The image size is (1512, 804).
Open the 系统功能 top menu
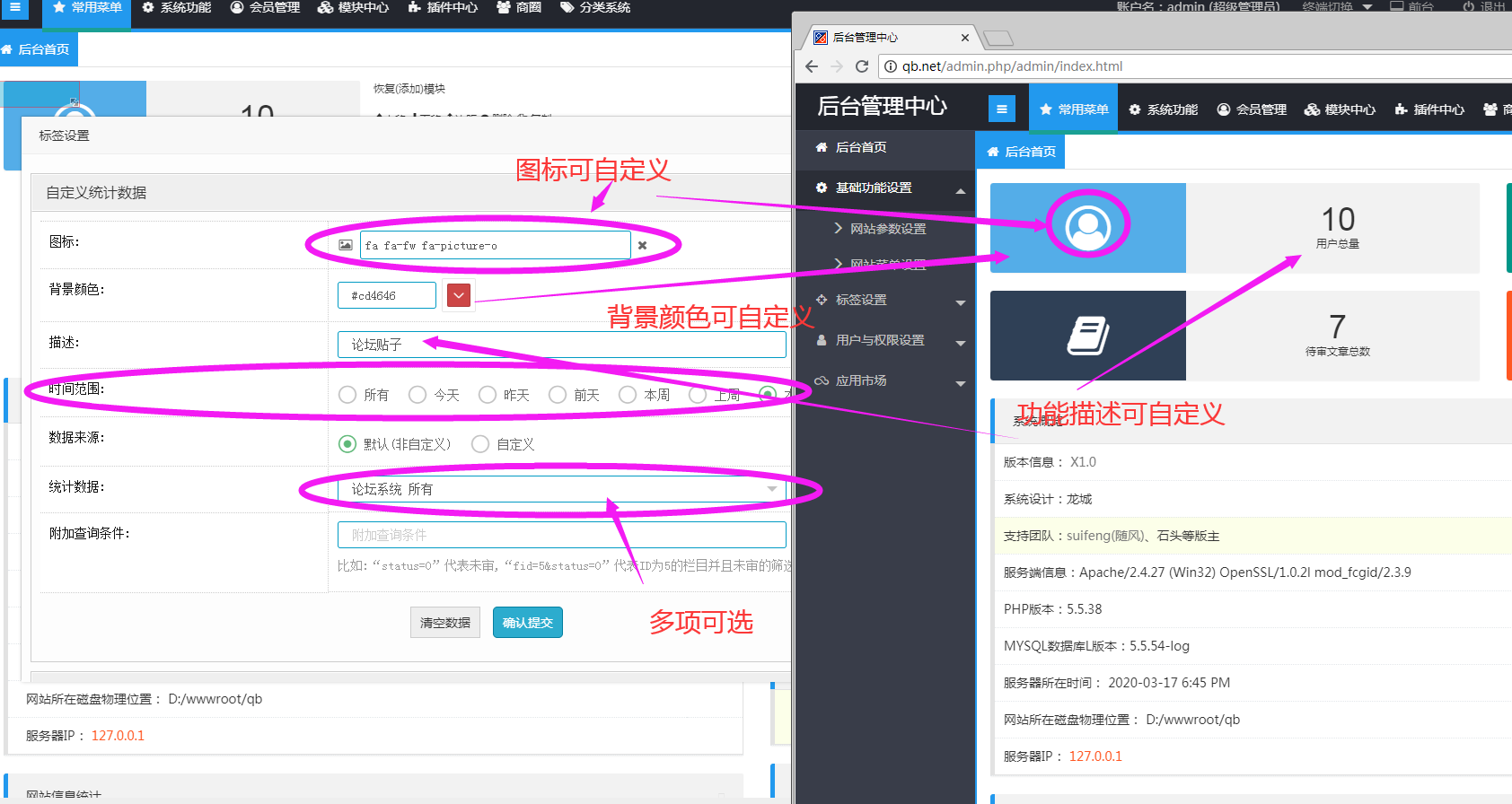click(1164, 109)
